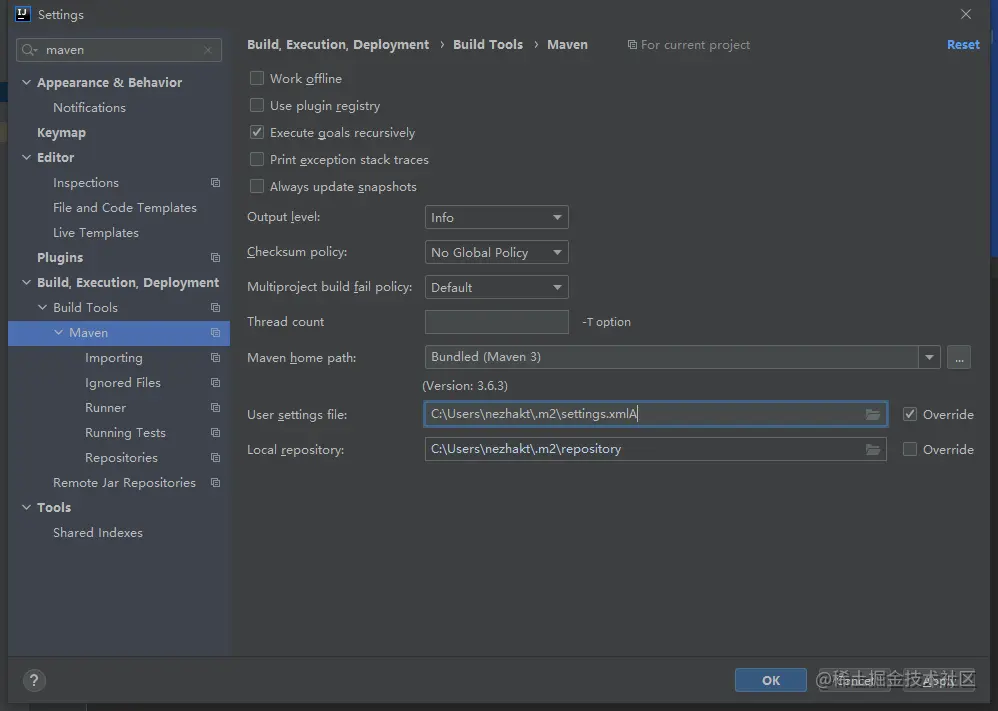The height and width of the screenshot is (711, 998).
Task: Toggle Override for Local repository
Action: pos(909,449)
